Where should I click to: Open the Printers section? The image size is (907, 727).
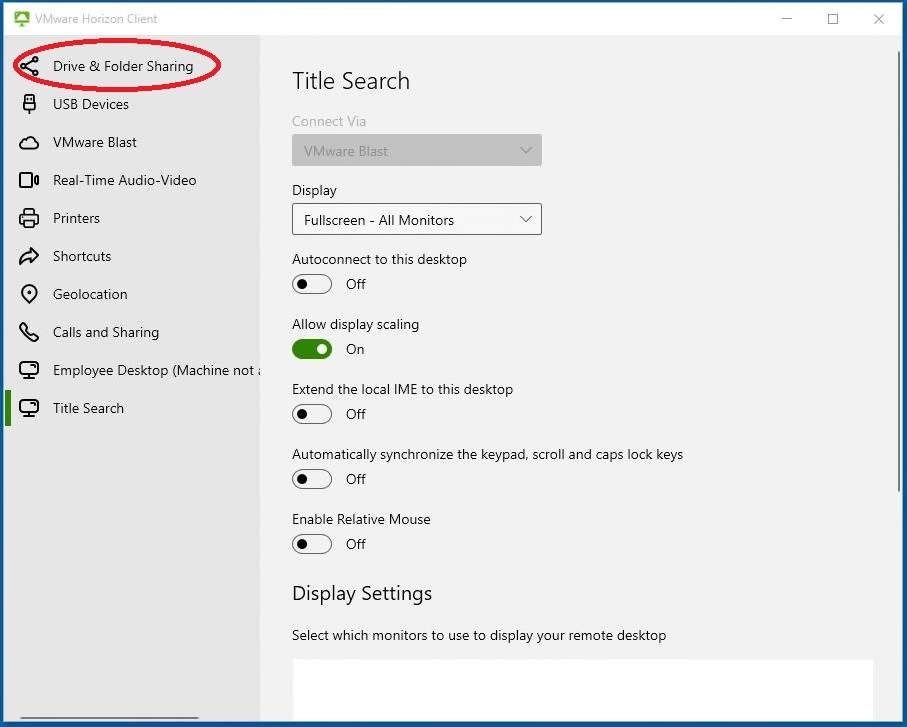click(132, 218)
